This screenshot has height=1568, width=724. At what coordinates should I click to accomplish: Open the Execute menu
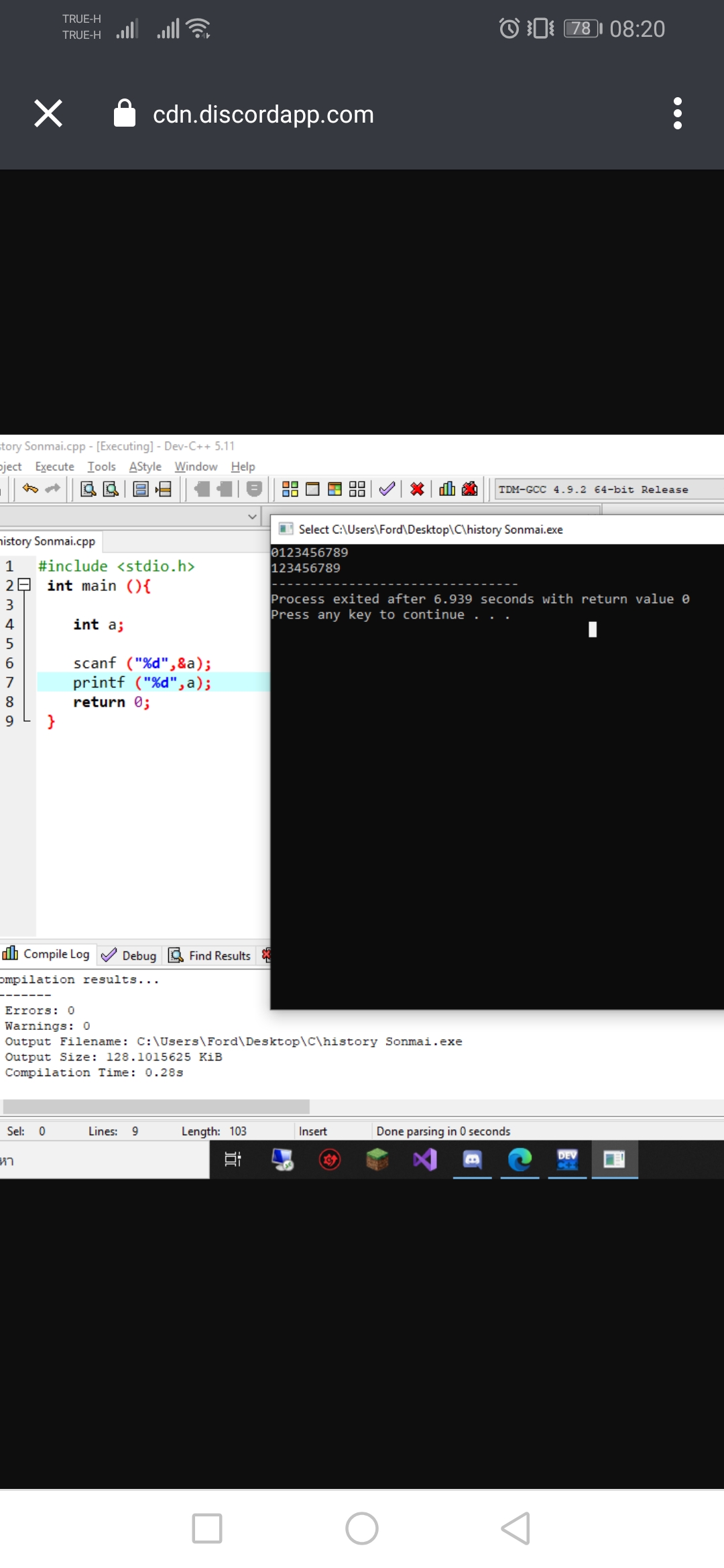coord(54,466)
